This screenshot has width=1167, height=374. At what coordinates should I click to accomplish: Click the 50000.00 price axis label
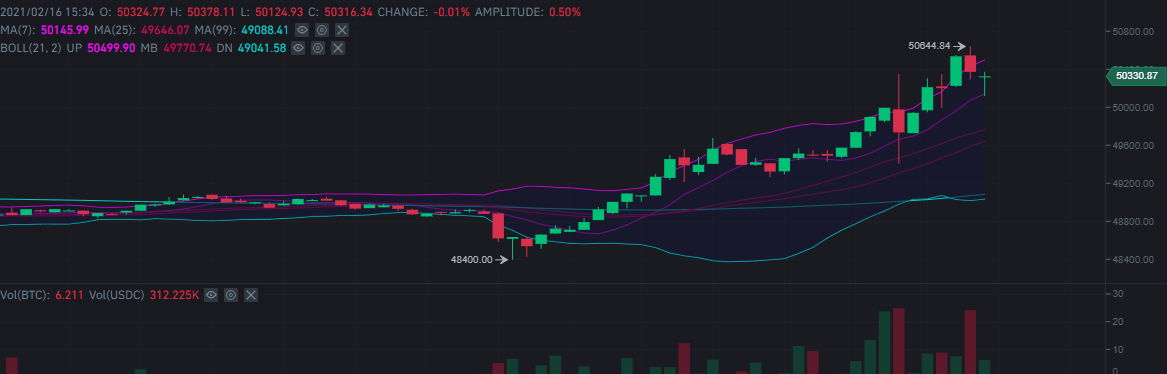click(1134, 108)
